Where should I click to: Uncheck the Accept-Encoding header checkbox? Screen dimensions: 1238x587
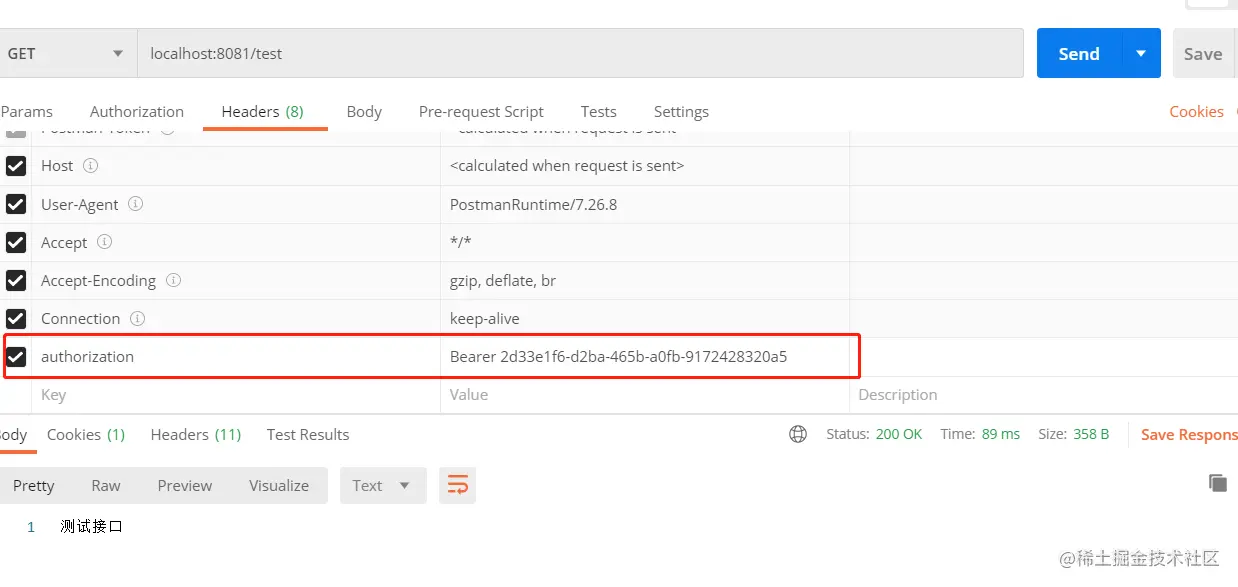pos(16,280)
